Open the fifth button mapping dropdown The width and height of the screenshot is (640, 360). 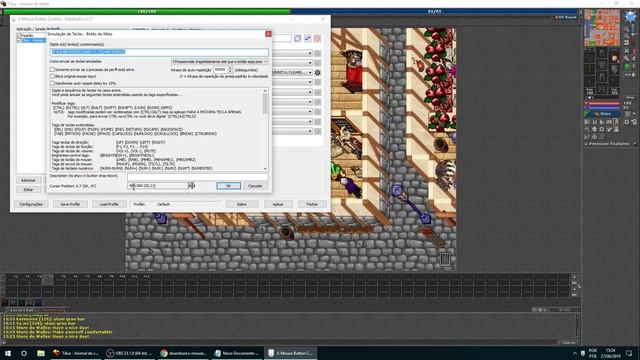click(x=292, y=92)
